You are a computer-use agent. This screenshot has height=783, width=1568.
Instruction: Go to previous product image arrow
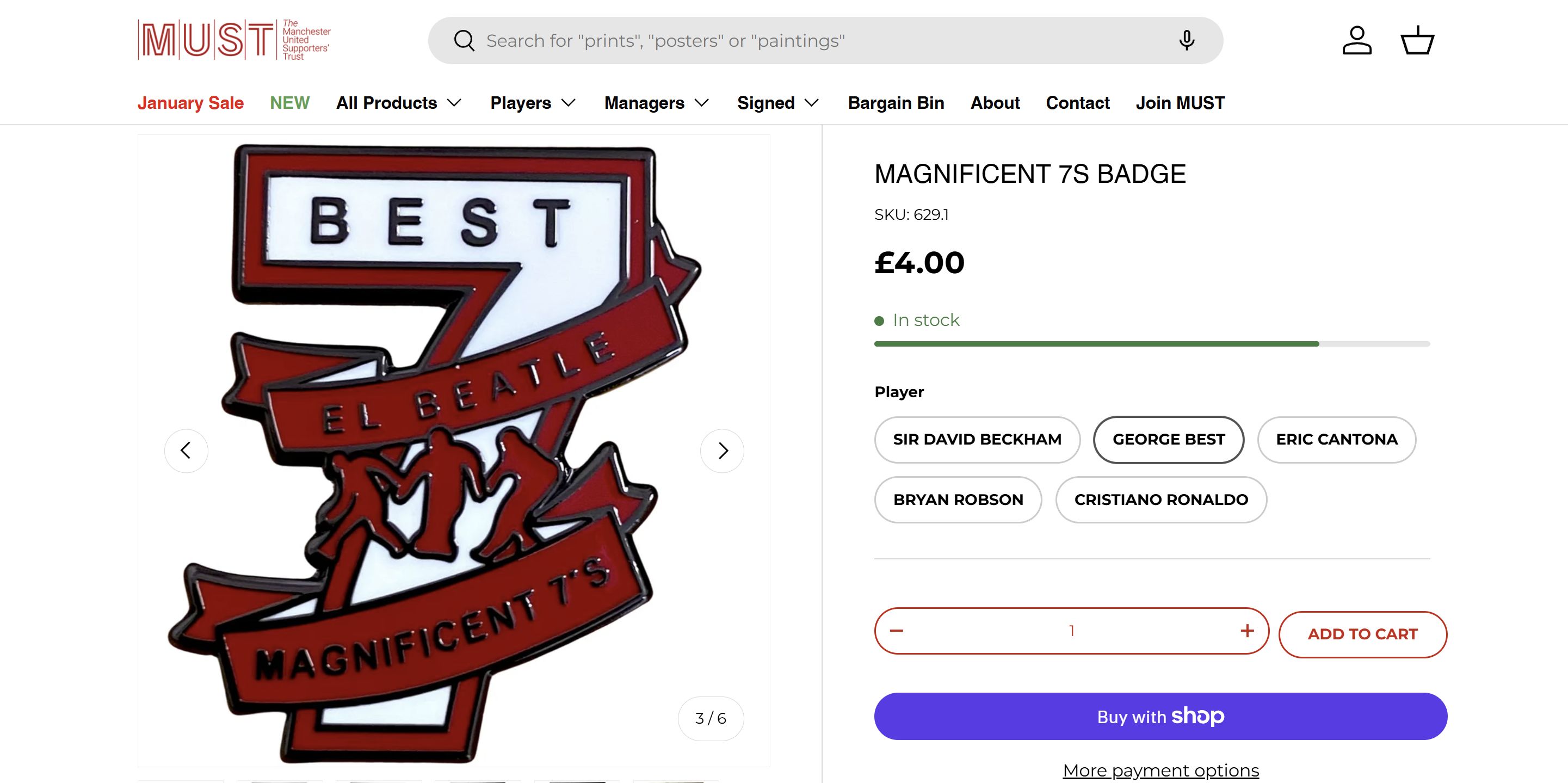pos(186,451)
